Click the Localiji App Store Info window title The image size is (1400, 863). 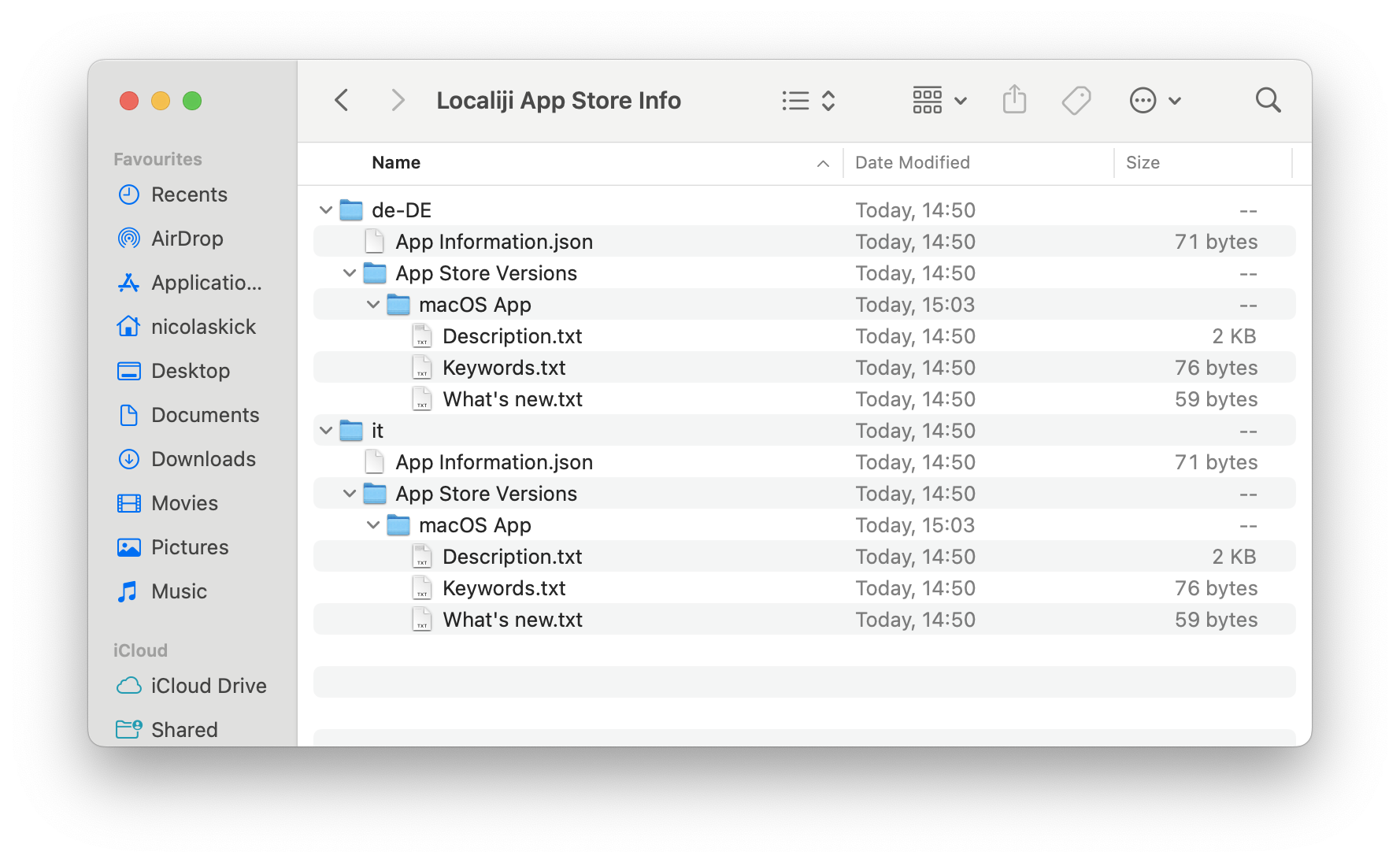558,101
